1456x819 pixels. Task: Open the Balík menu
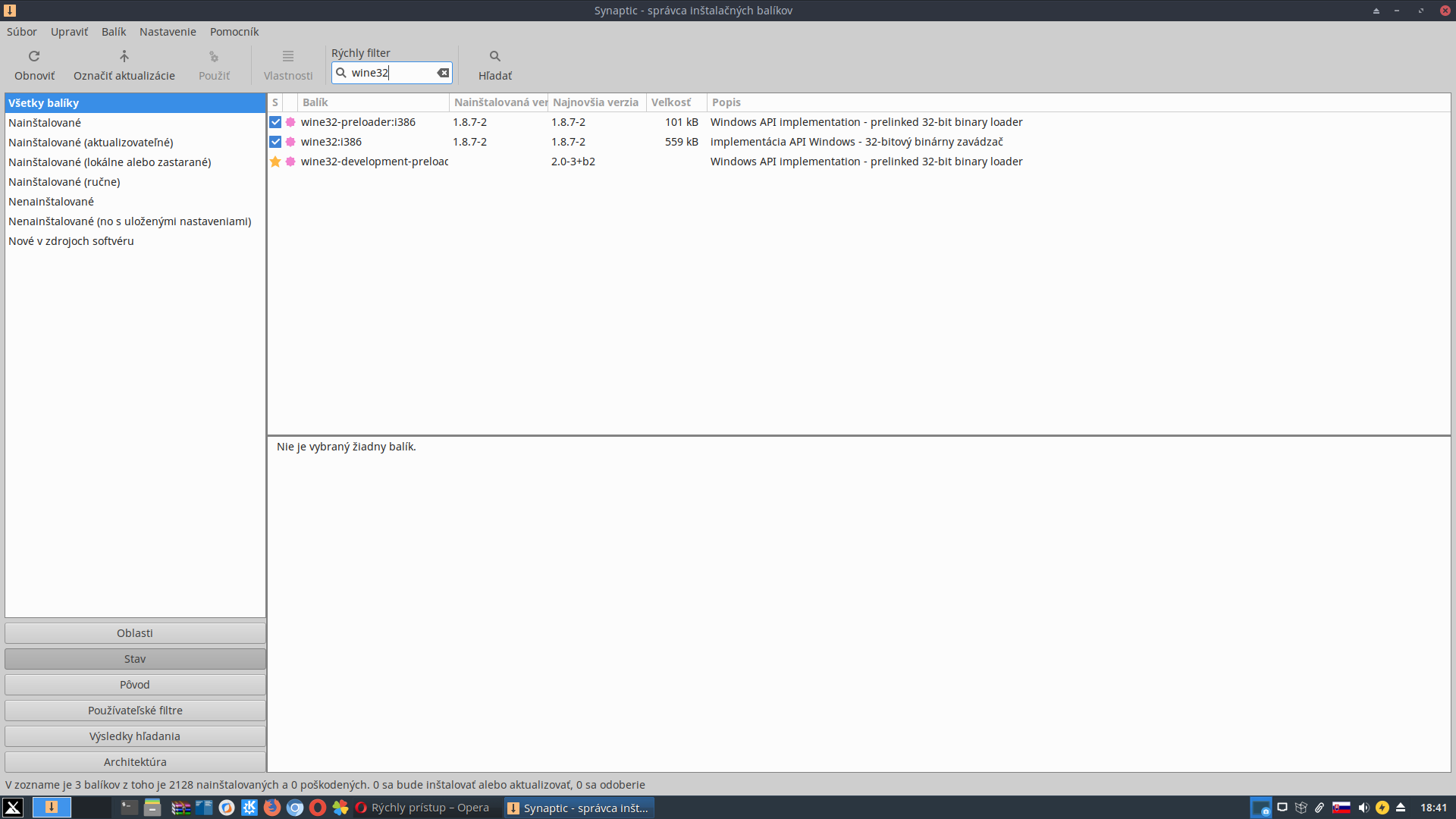[114, 32]
